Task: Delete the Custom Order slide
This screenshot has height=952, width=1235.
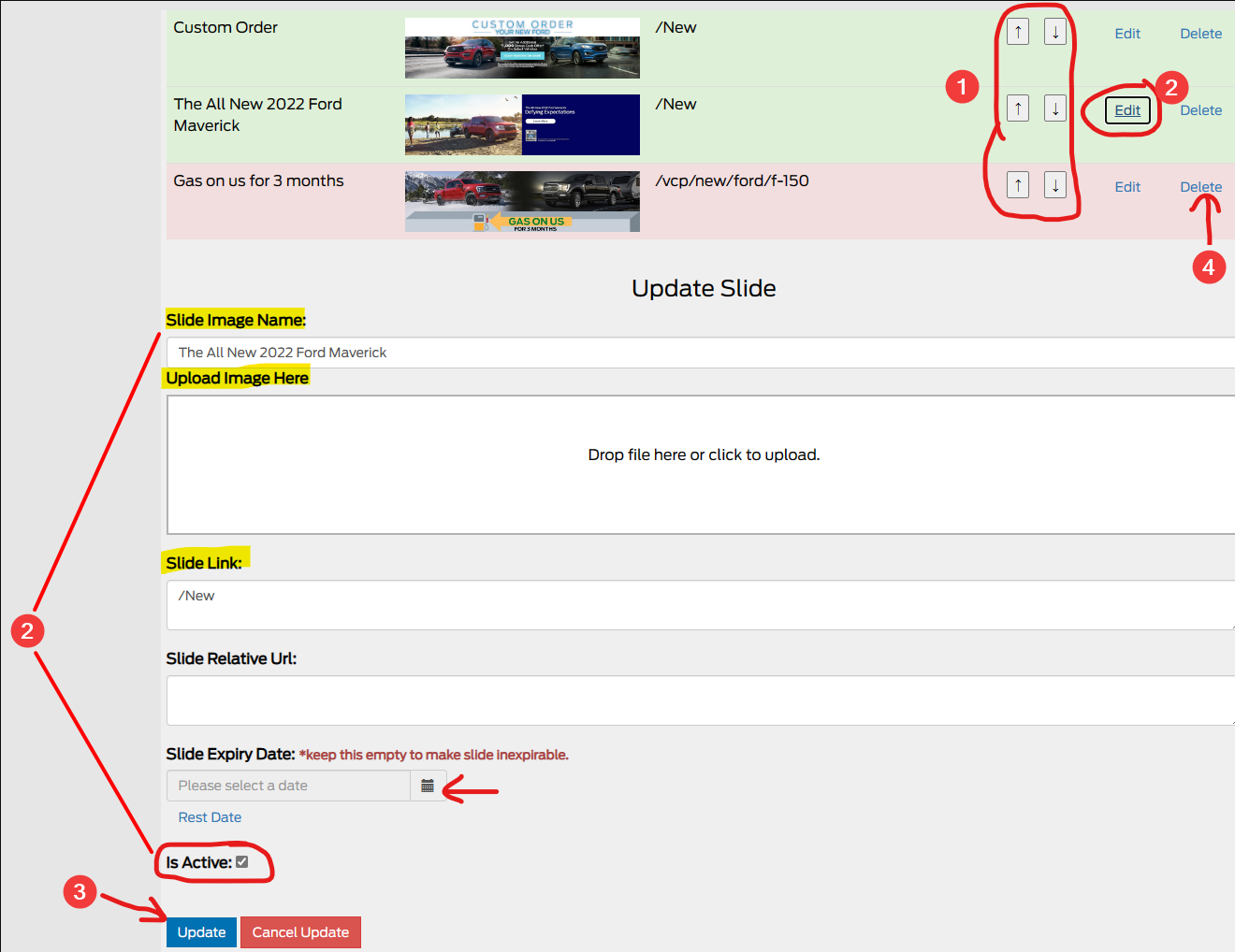Action: coord(1200,34)
